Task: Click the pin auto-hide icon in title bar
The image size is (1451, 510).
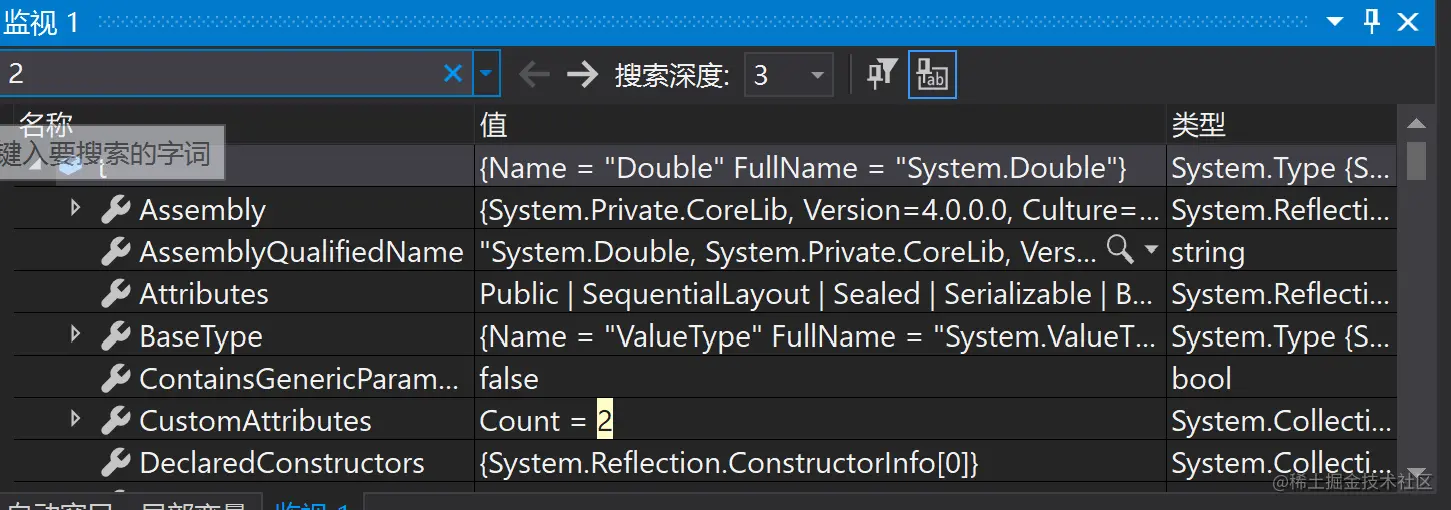Action: click(1372, 21)
